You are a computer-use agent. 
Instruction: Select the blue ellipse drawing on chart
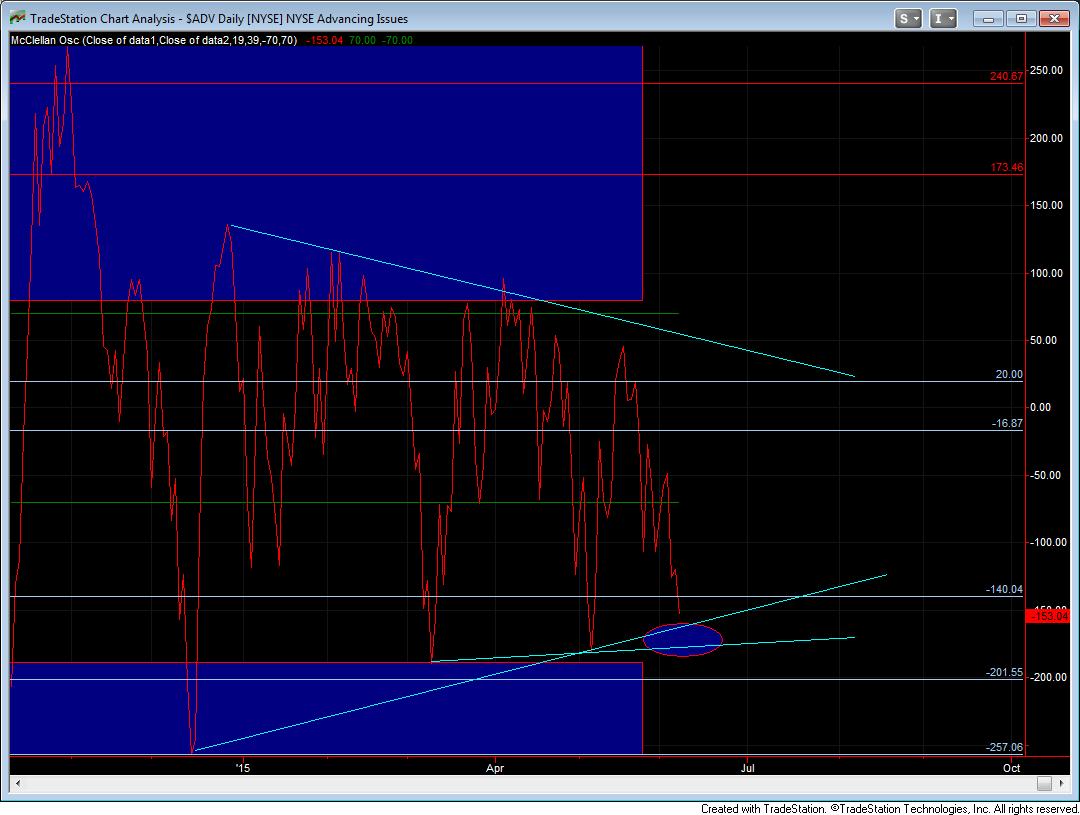(x=682, y=640)
